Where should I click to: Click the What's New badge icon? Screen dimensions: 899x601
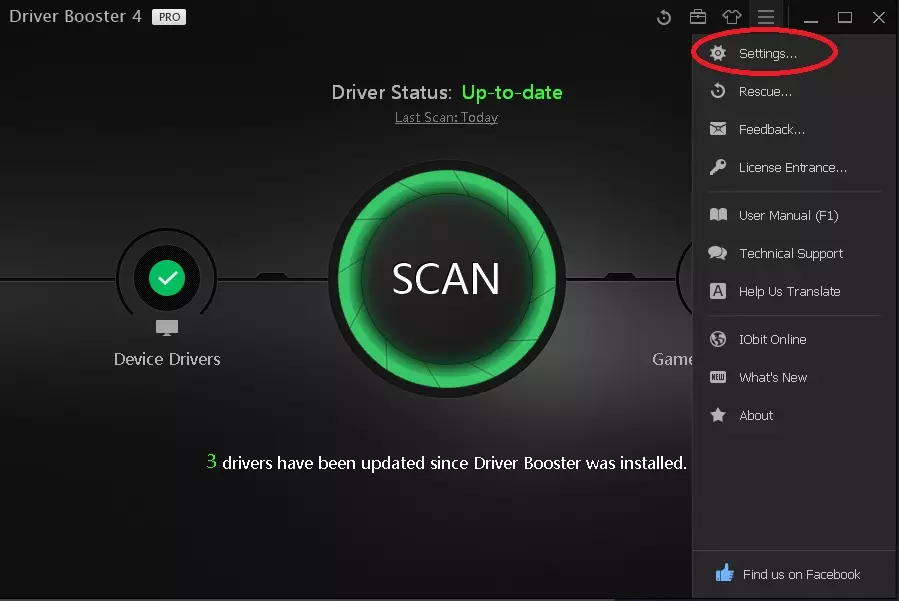pos(718,377)
